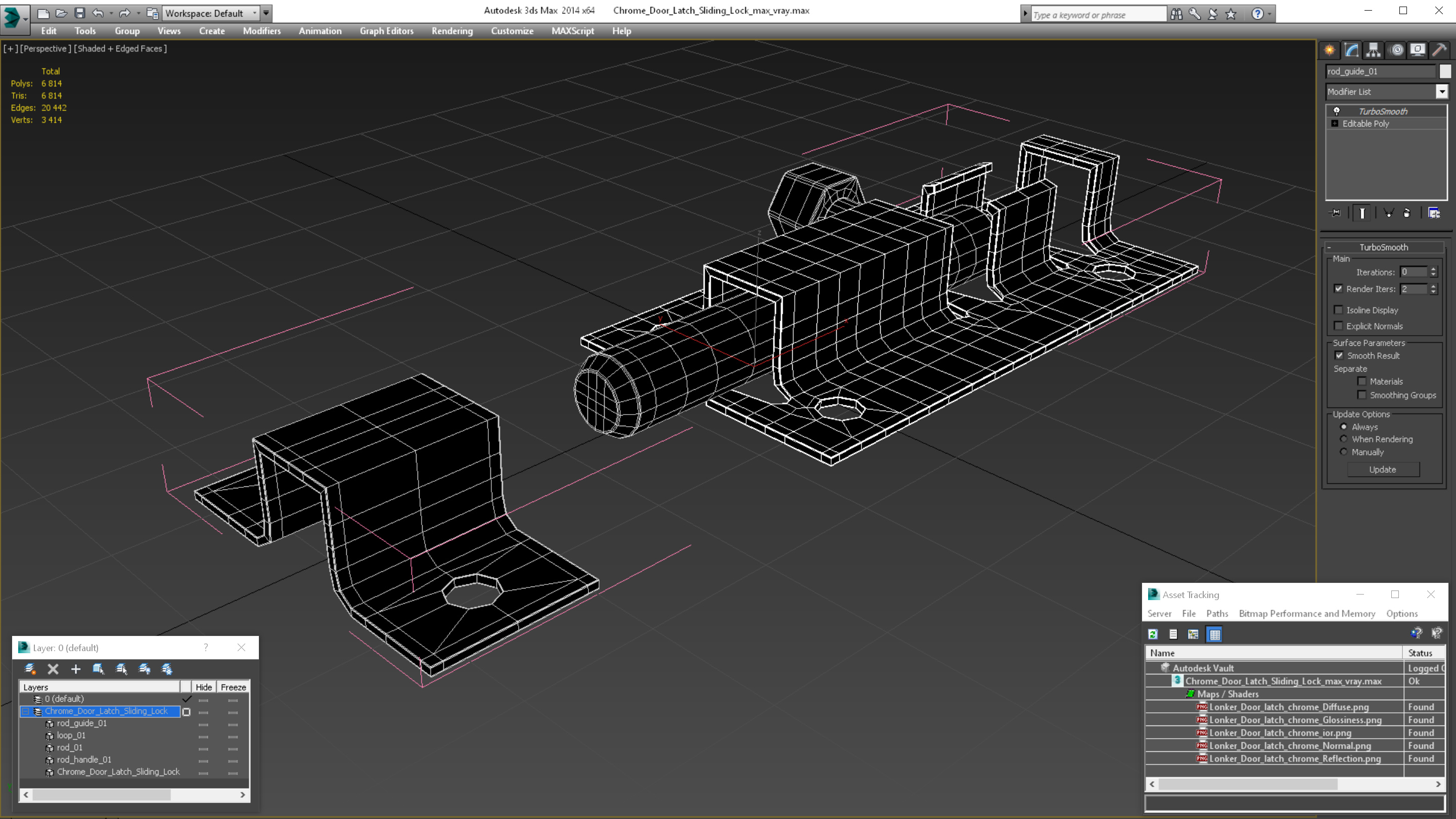
Task: Open the Utilities hammer panel tab
Action: tap(1439, 50)
